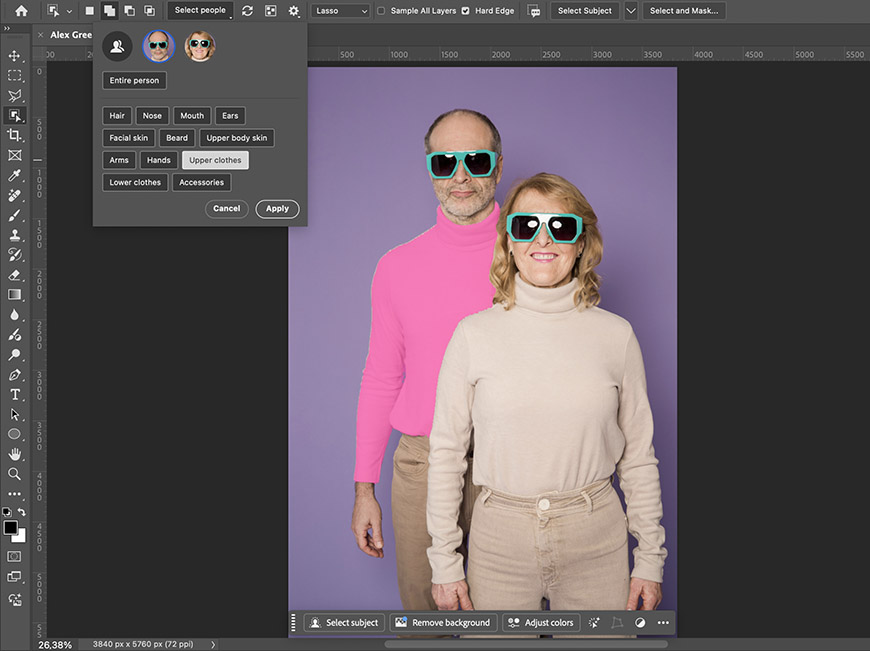Viewport: 870px width, 651px height.
Task: Open the Edit Toolbar ellipsis
Action: tap(14, 493)
